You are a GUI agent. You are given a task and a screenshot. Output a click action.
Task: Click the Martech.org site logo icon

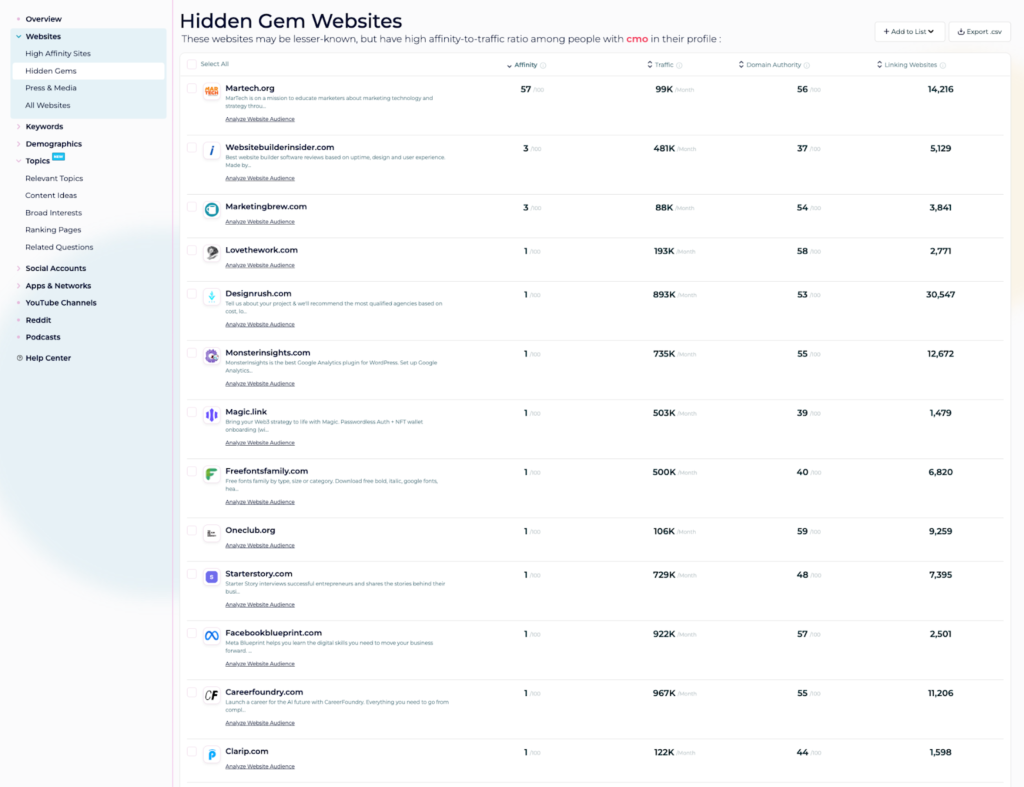pyautogui.click(x=211, y=92)
